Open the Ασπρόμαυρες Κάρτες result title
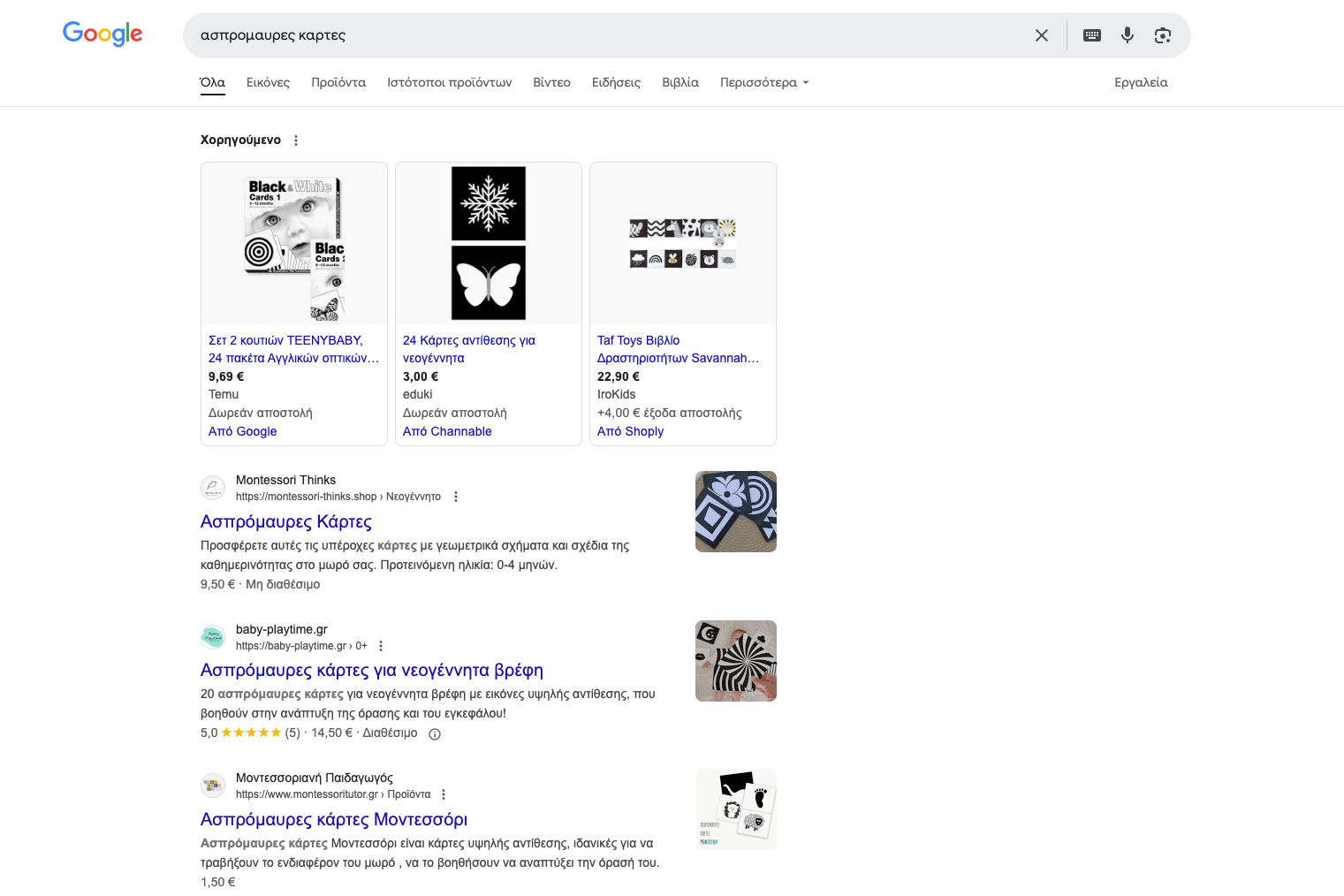1344x896 pixels. click(286, 521)
